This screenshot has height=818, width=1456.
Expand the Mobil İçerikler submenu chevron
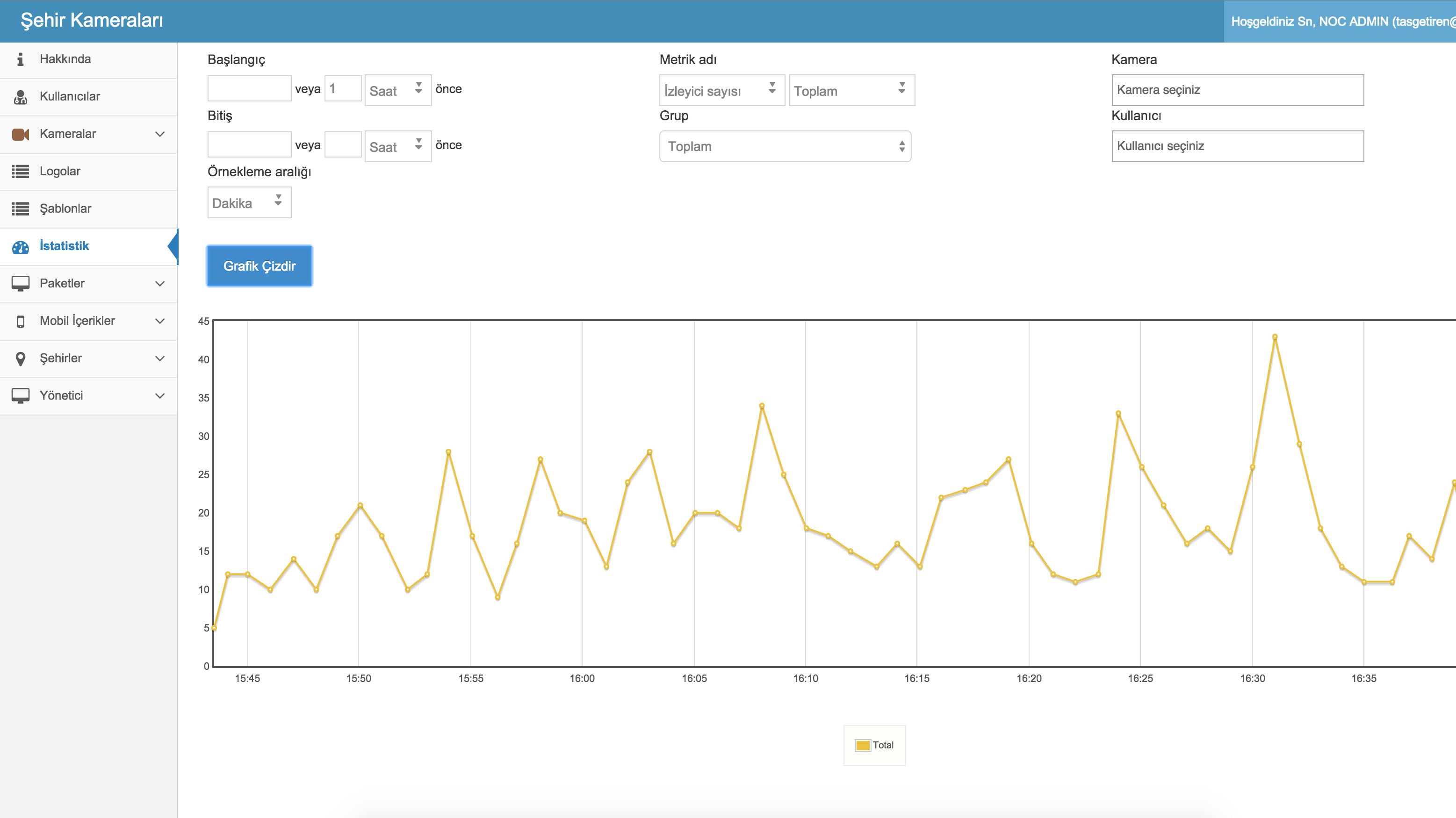coord(160,322)
